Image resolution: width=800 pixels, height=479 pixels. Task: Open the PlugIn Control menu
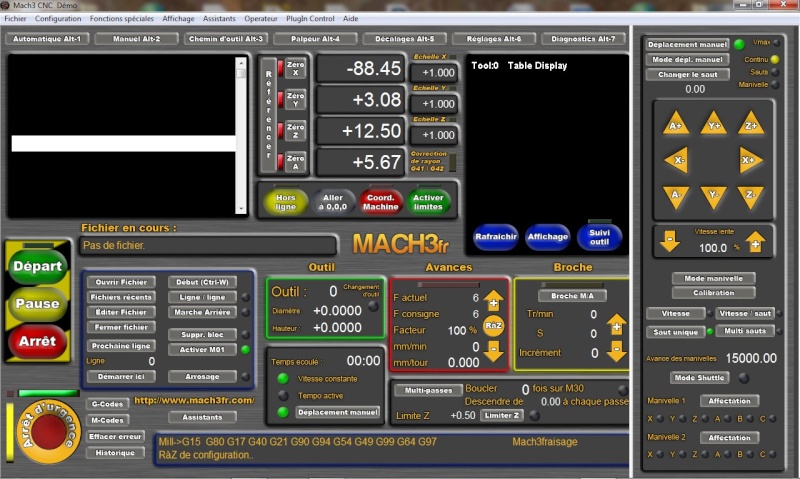310,18
